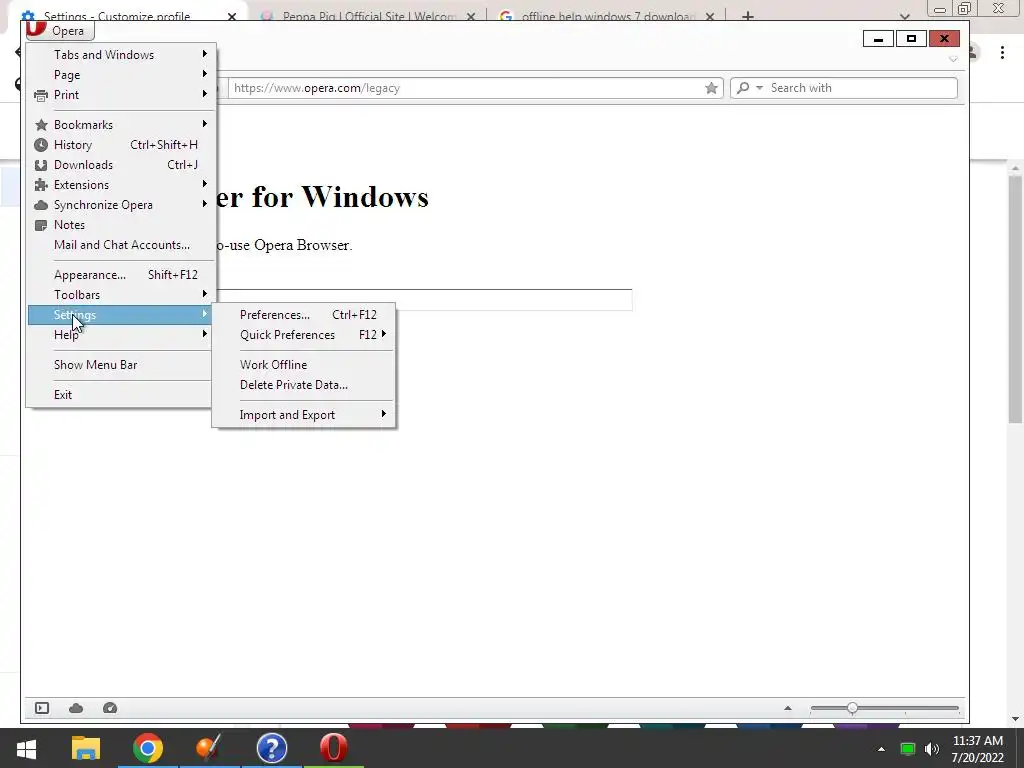Open the Toolbars submenu
This screenshot has width=1024, height=768.
121,295
